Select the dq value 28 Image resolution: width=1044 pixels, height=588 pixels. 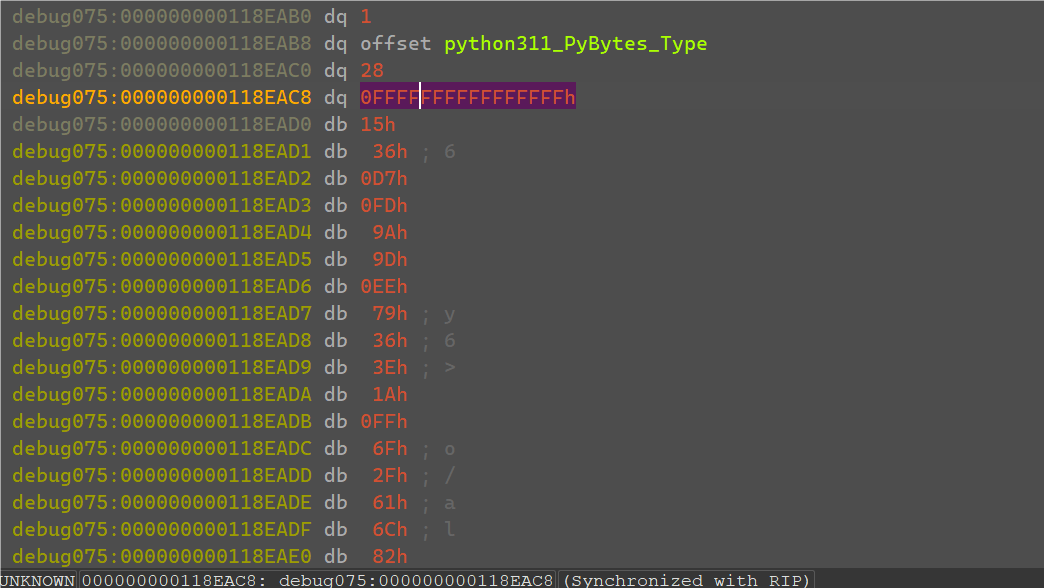[x=372, y=71]
